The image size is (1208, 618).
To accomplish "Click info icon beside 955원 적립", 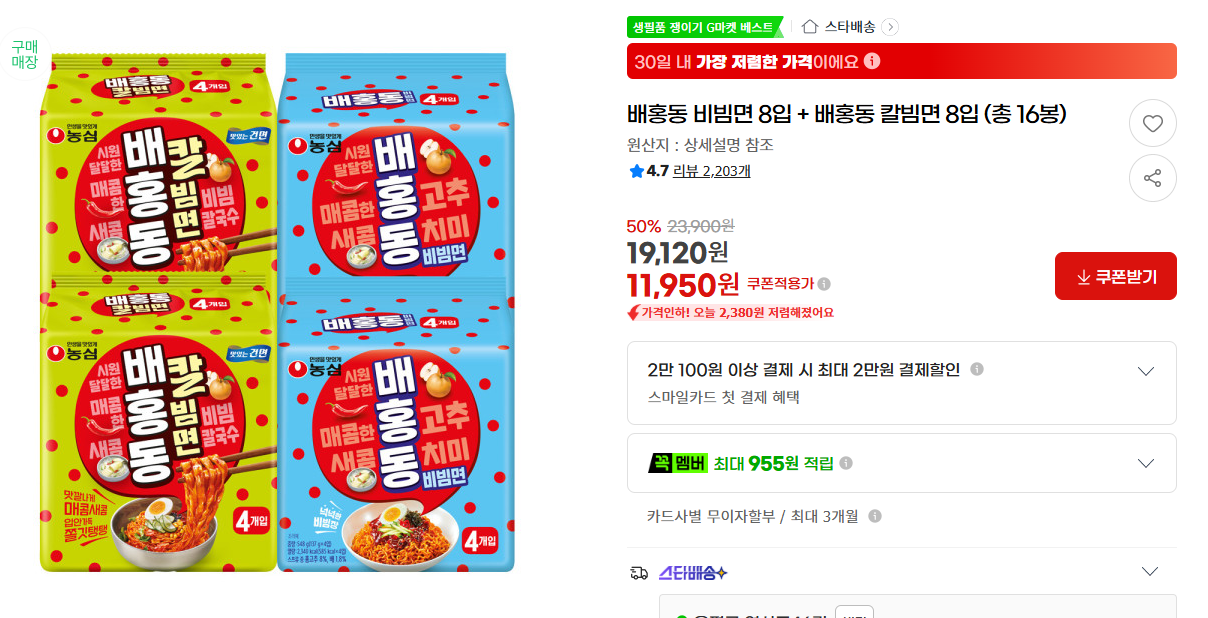I will point(846,463).
